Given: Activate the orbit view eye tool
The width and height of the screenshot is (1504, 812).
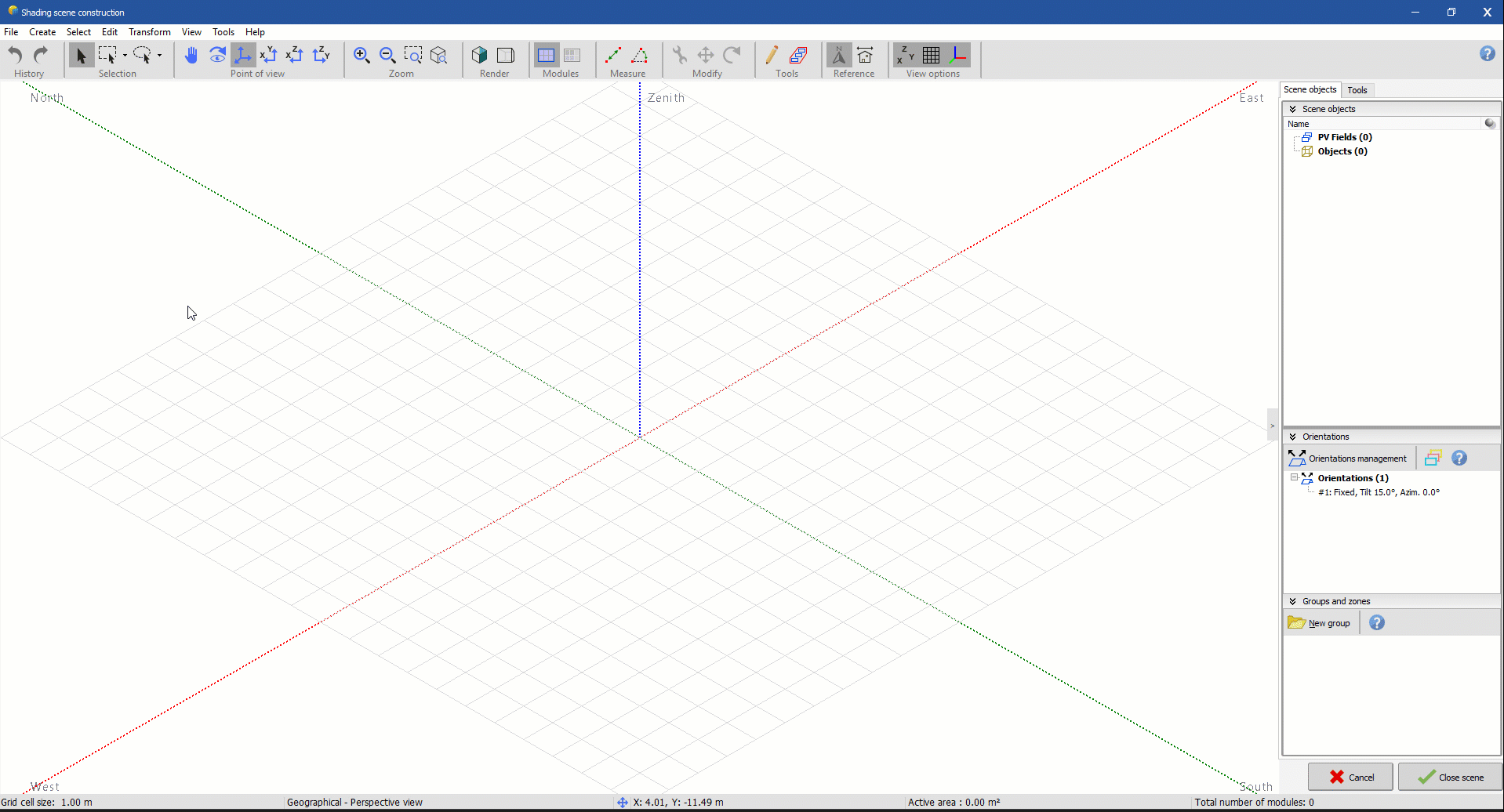Looking at the screenshot, I should [217, 55].
